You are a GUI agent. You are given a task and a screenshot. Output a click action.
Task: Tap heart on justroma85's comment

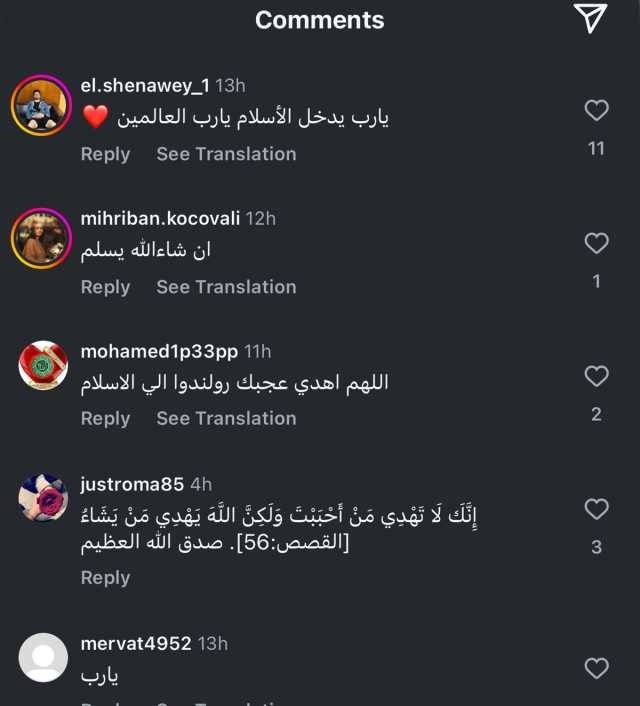coord(596,509)
